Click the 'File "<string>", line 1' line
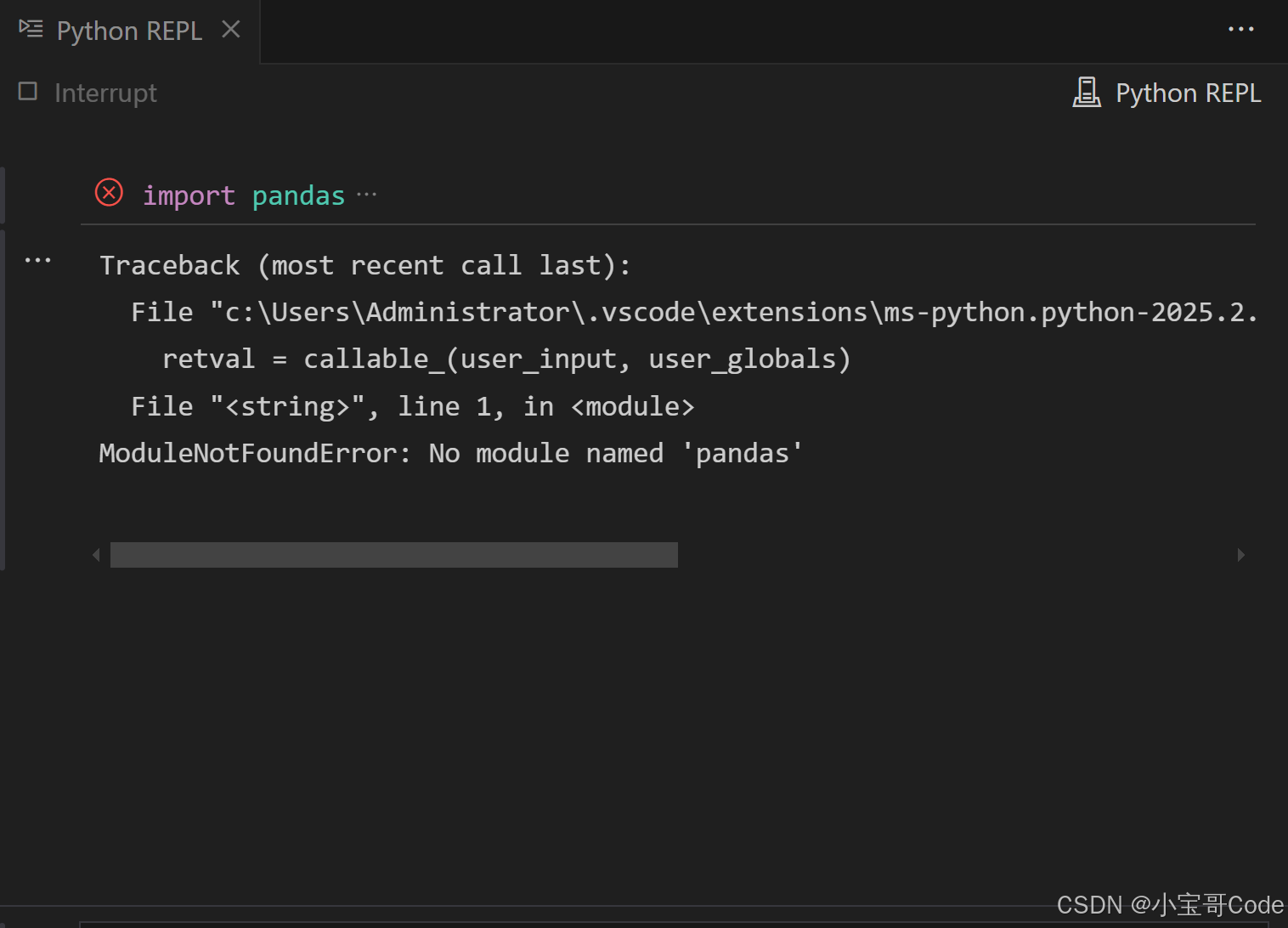The image size is (1288, 928). (413, 407)
